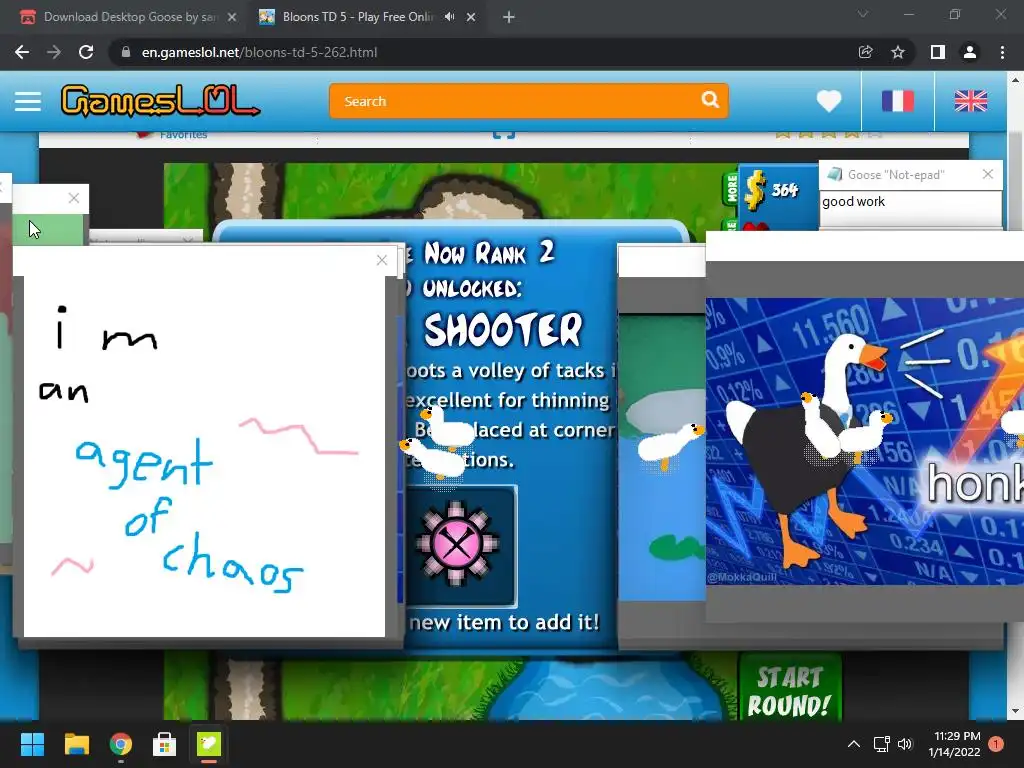Close the 'agent of chaos' drawing window
This screenshot has width=1024, height=768.
pos(382,260)
